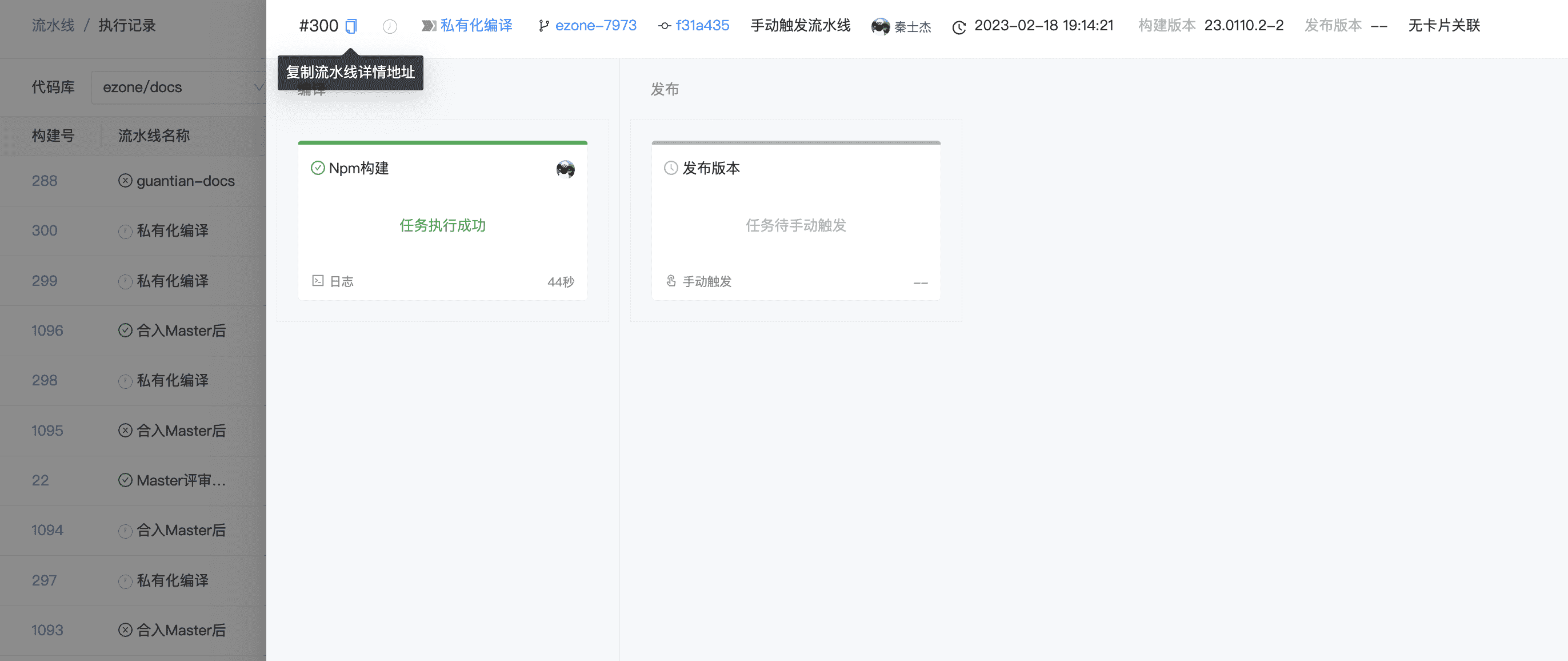Click the branch icon before ezone-7973

click(543, 26)
